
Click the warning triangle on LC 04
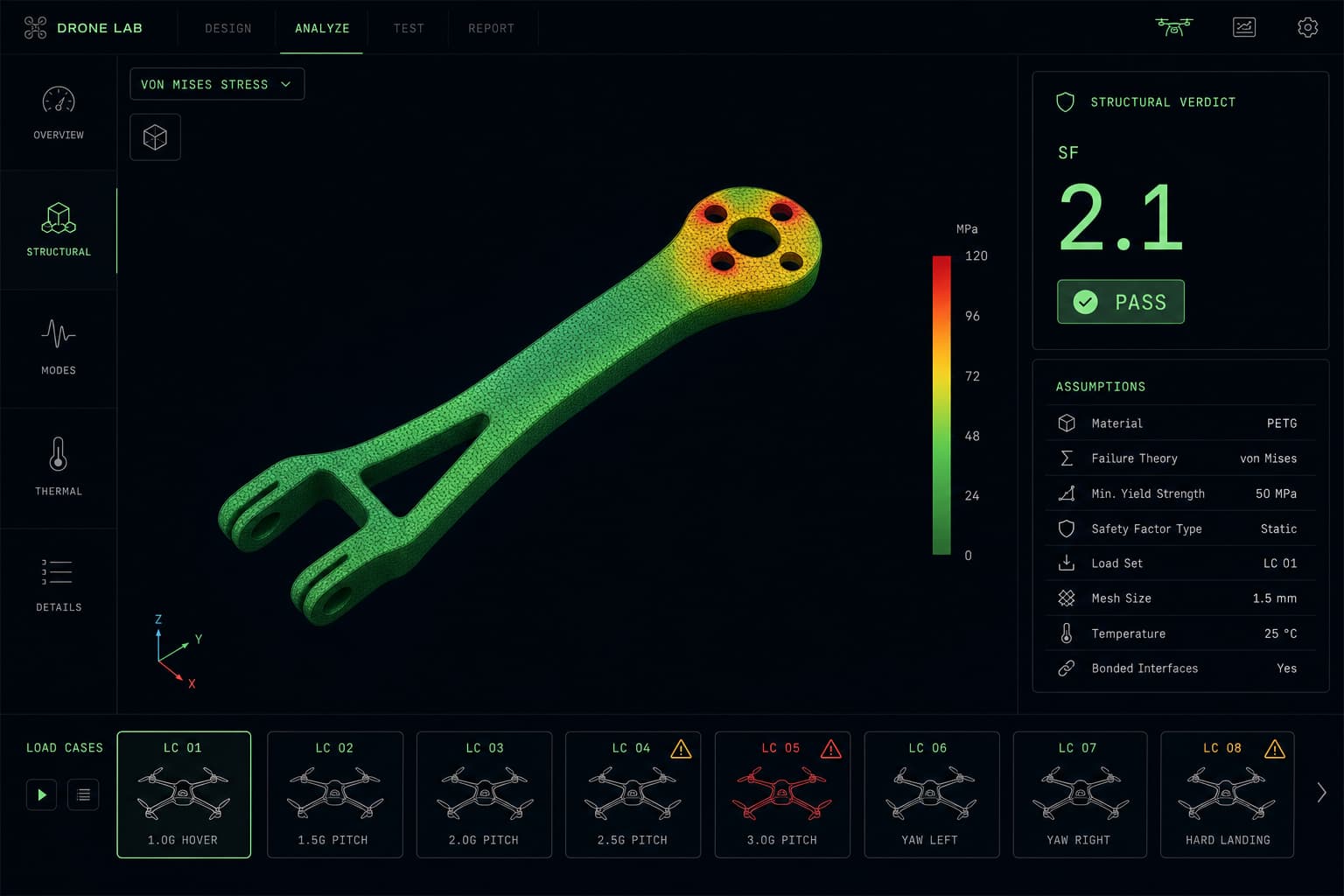tap(681, 748)
